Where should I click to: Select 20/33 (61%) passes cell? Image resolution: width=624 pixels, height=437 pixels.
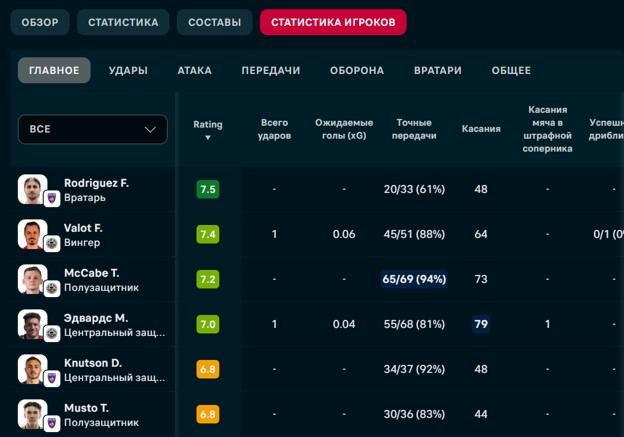414,189
